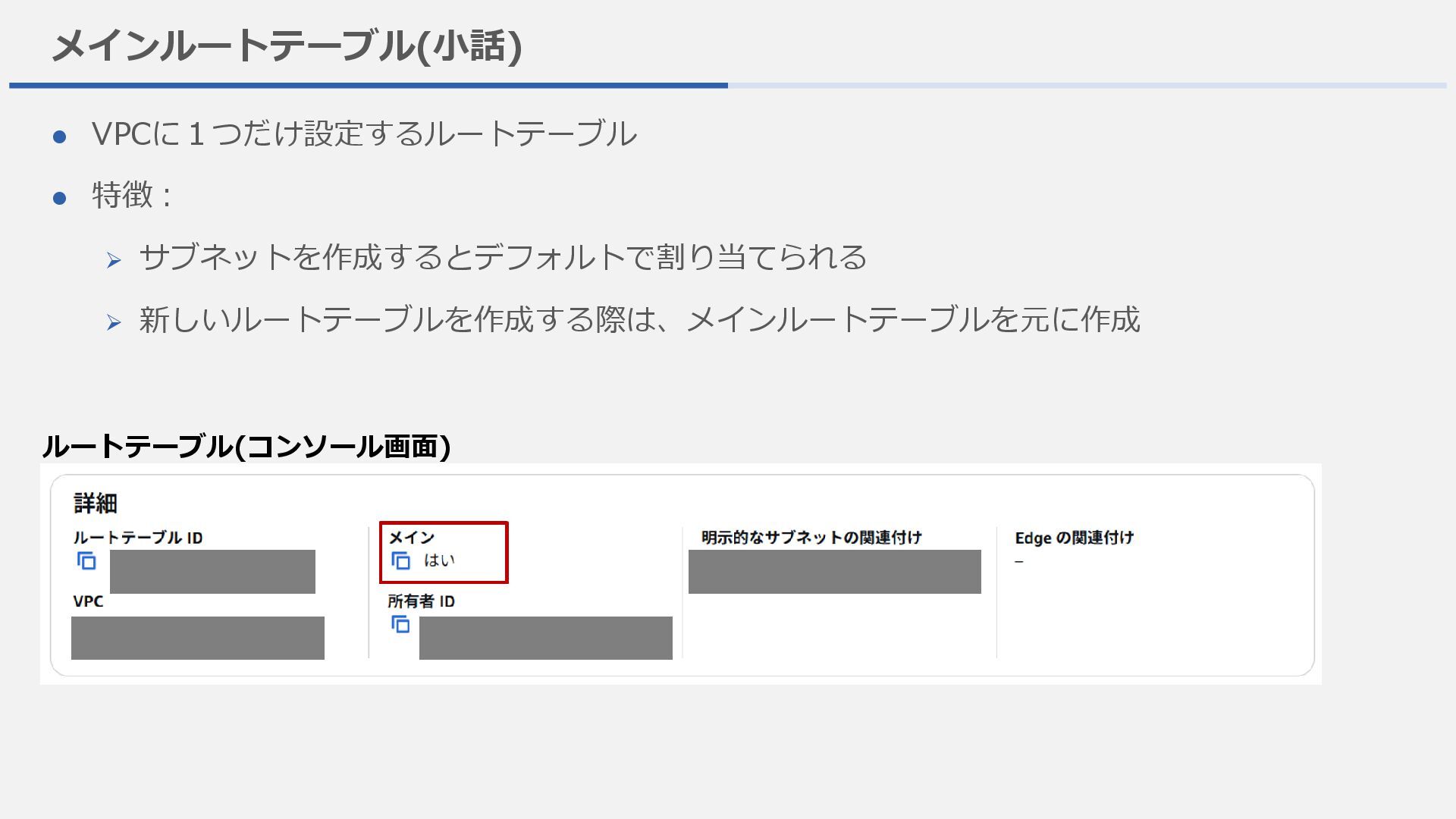The width and height of the screenshot is (1456, 819).
Task: Click the メイン field label
Action: (x=412, y=537)
